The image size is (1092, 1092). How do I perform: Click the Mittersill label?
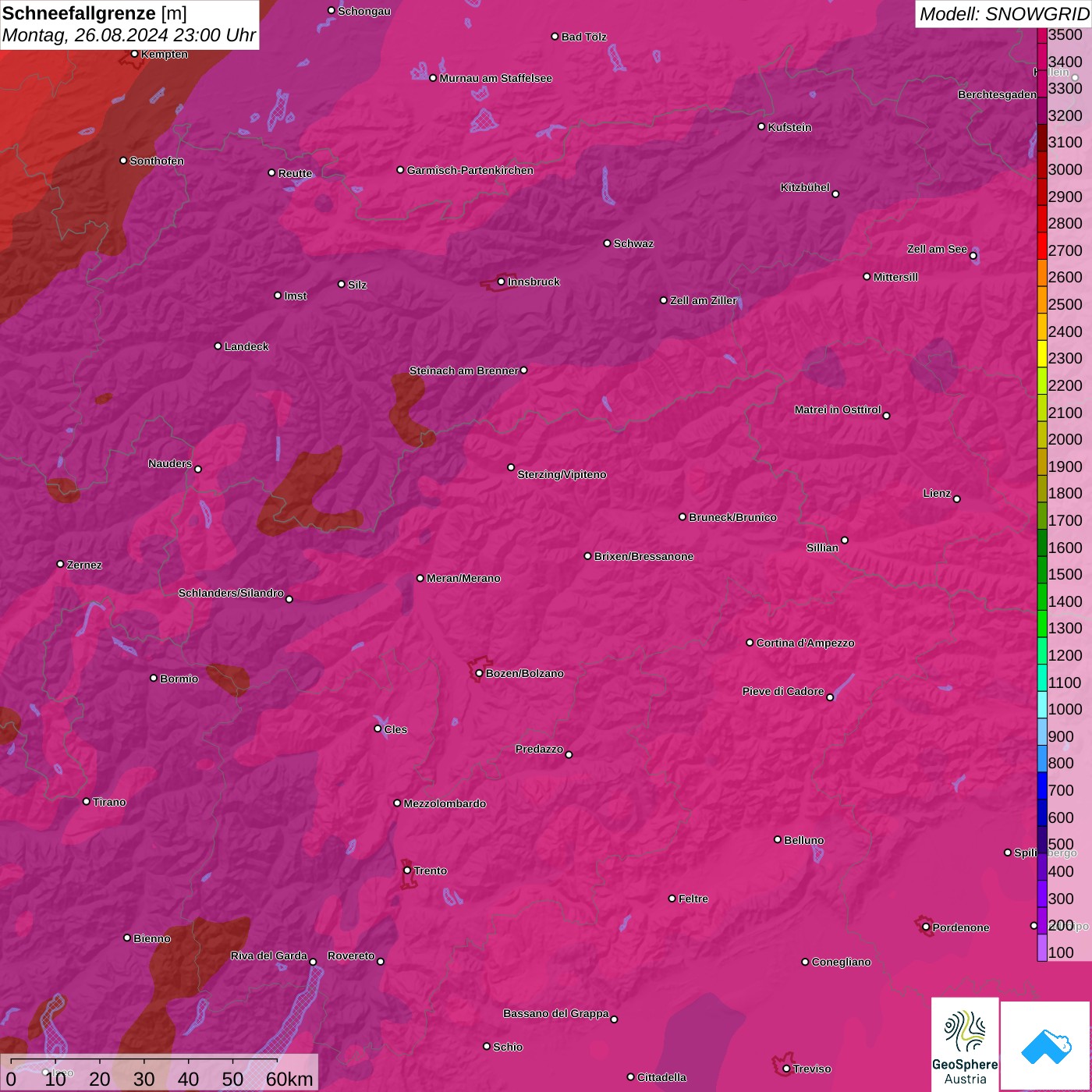pyautogui.click(x=895, y=277)
